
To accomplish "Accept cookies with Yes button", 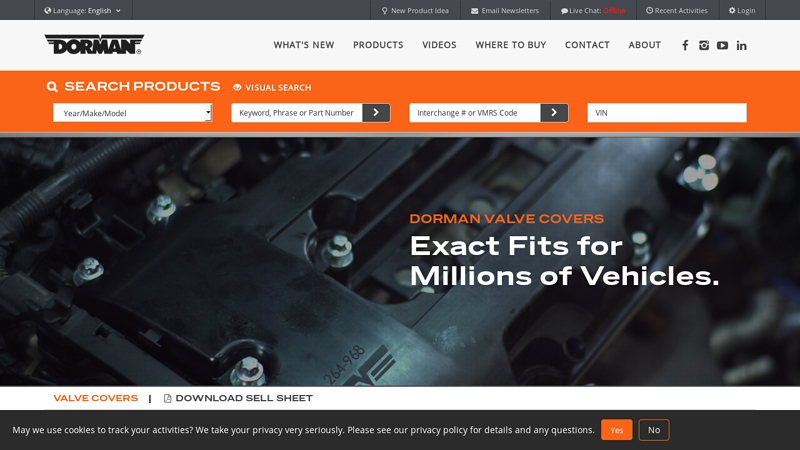I will (x=616, y=430).
